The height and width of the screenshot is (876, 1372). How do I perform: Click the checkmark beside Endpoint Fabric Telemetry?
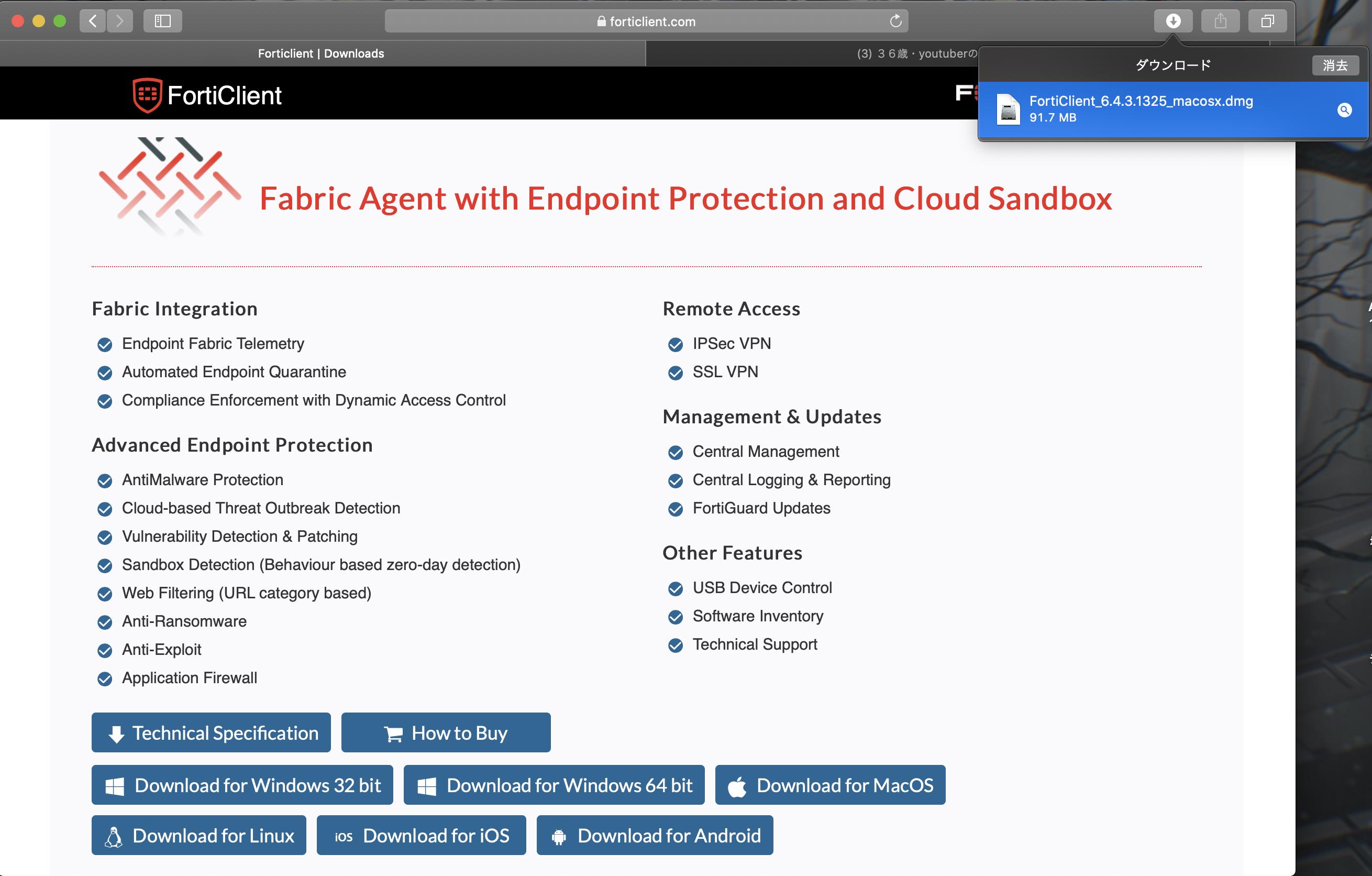(x=105, y=344)
